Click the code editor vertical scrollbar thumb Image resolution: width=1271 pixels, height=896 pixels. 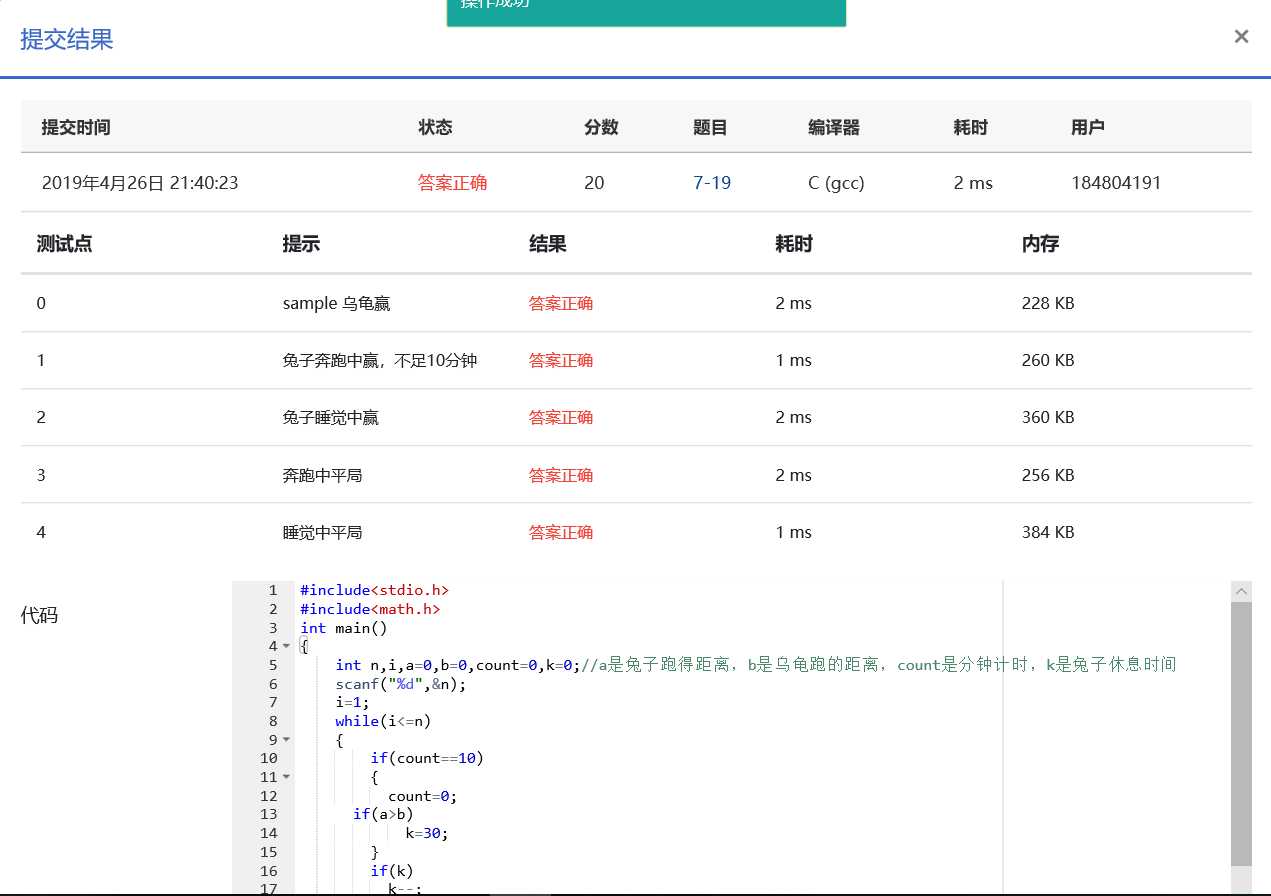[1241, 733]
